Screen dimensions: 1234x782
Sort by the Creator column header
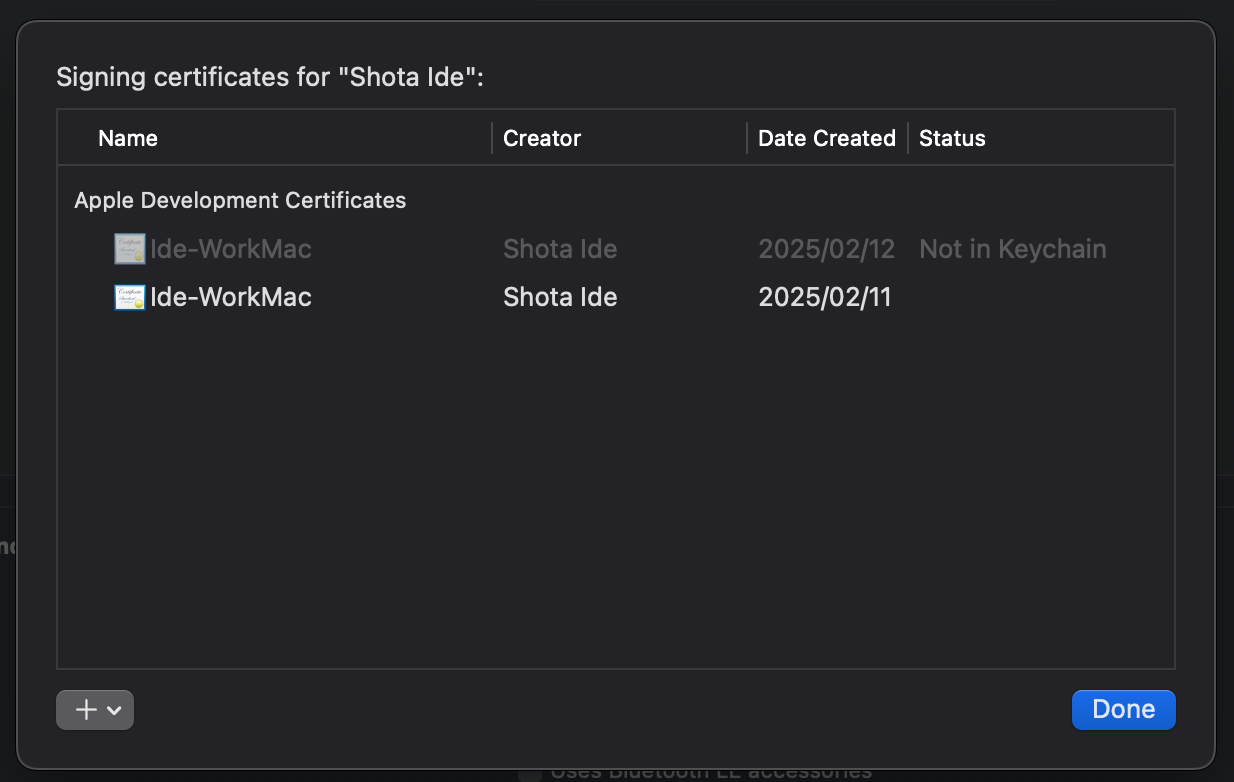click(x=542, y=138)
